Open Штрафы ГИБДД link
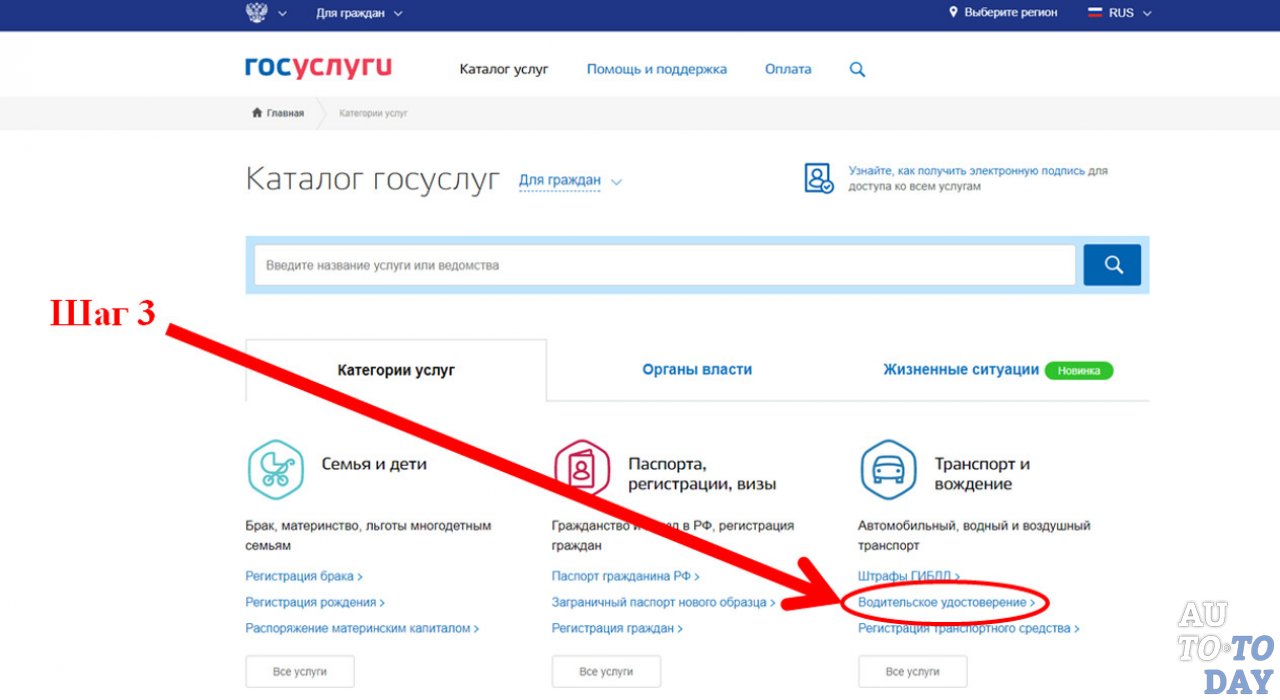1280x700 pixels. (909, 576)
